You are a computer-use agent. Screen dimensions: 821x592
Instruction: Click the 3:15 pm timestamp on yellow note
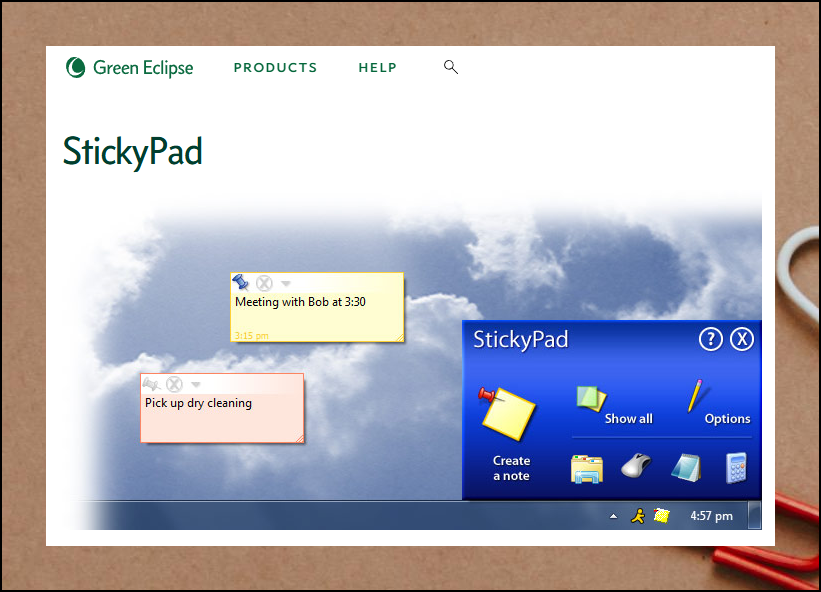coord(251,336)
